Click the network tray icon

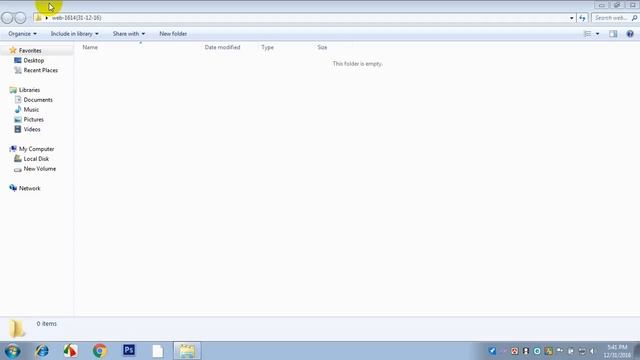tap(582, 351)
